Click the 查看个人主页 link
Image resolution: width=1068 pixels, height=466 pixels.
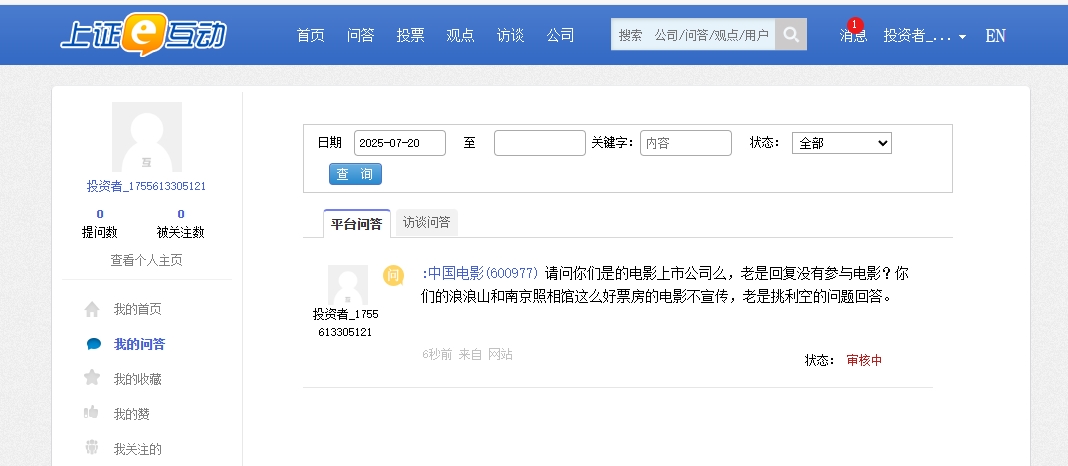pyautogui.click(x=146, y=260)
